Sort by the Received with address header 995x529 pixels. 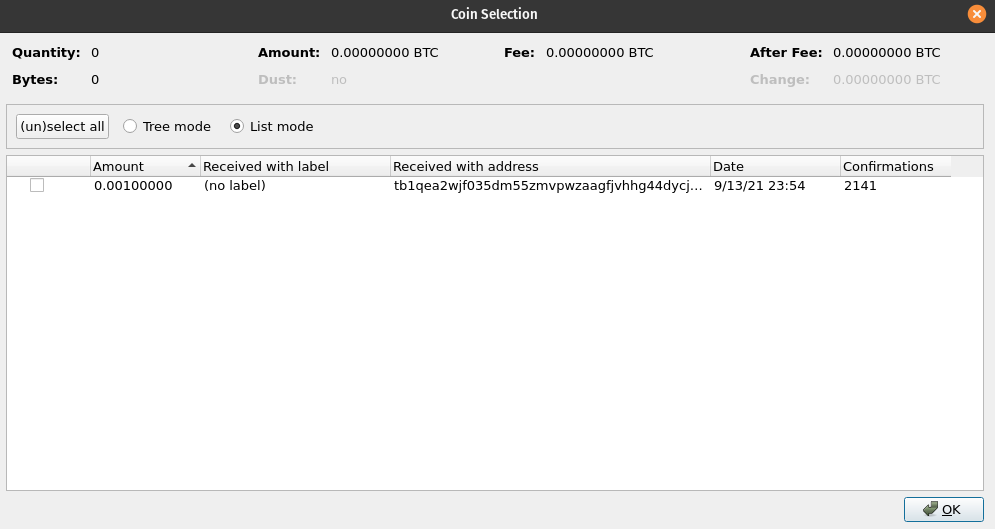(x=465, y=167)
